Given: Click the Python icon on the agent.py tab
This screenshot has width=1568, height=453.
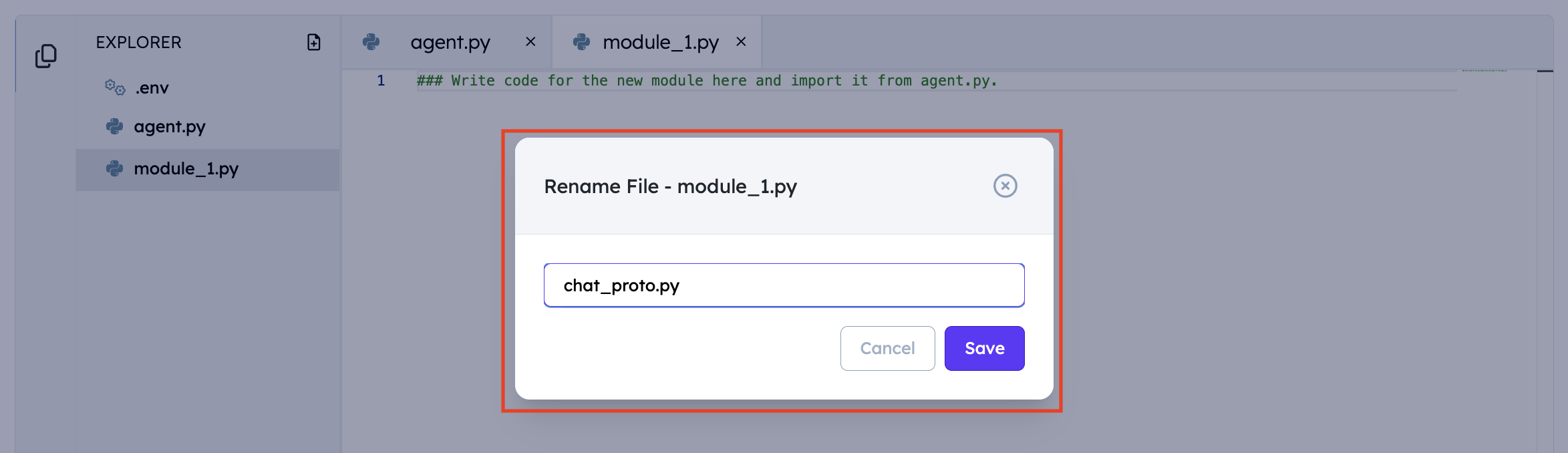Looking at the screenshot, I should [x=371, y=42].
